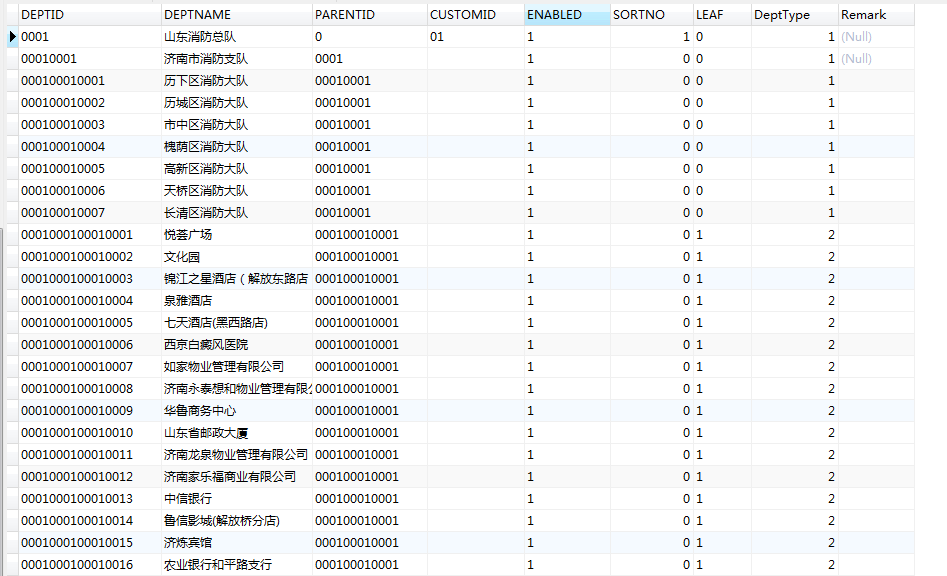Click the cell 高新区消防大队
Viewport: 947px width, 576px height.
[237, 169]
